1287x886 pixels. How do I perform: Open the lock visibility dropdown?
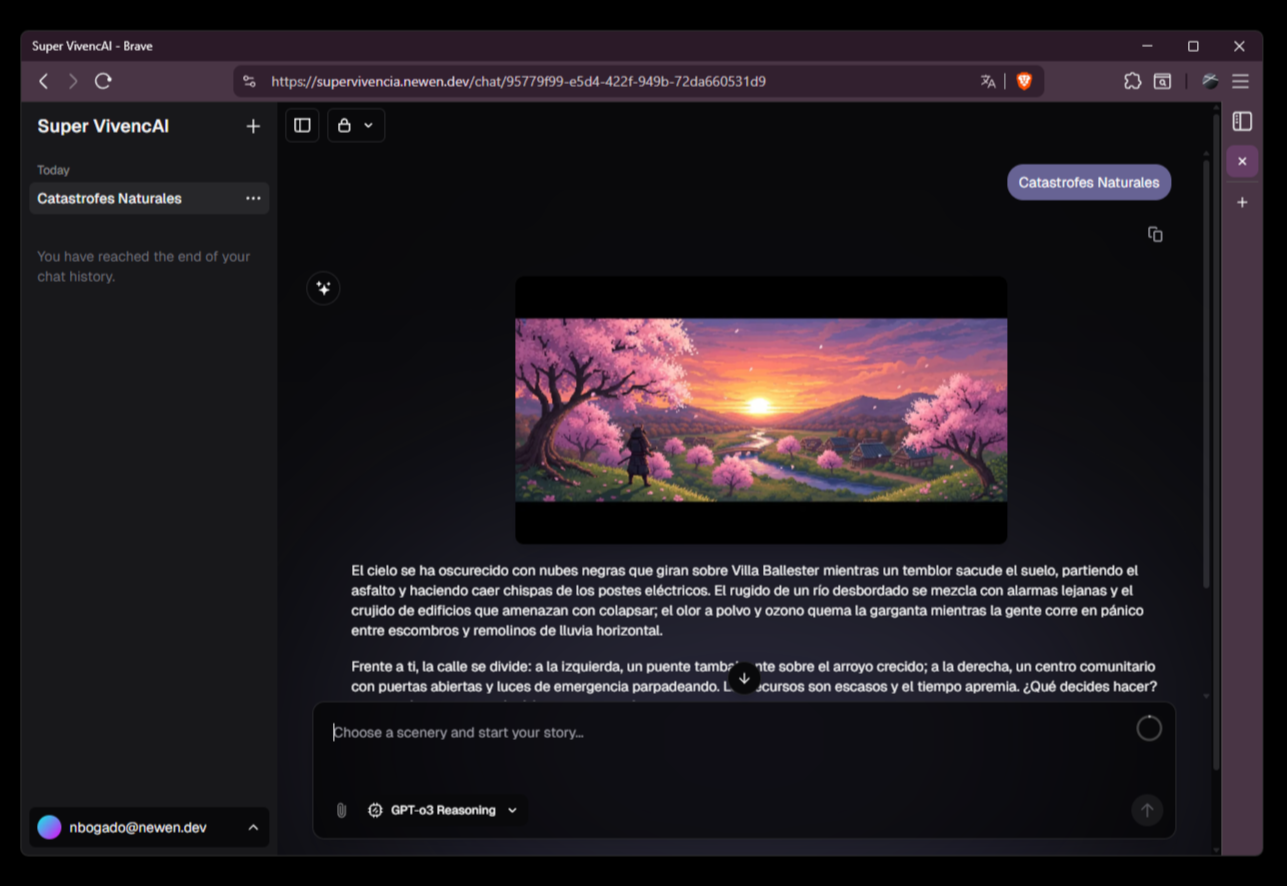click(x=355, y=125)
